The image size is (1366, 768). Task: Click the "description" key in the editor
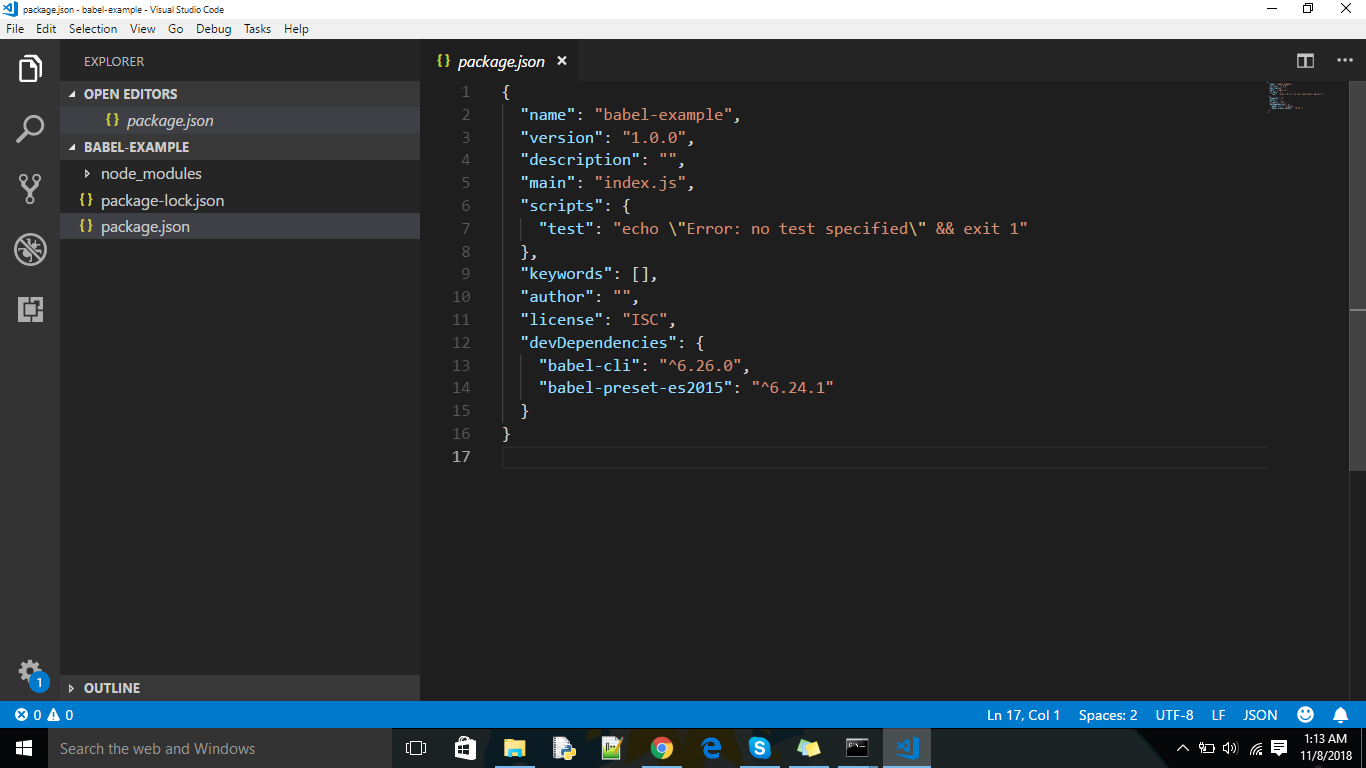coord(580,160)
